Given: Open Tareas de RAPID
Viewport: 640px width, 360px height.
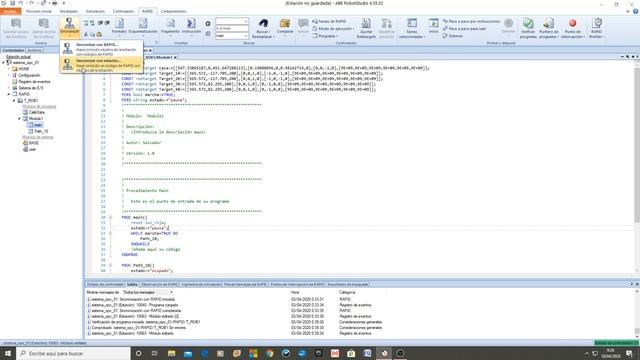Looking at the screenshot, I should click(329, 21).
